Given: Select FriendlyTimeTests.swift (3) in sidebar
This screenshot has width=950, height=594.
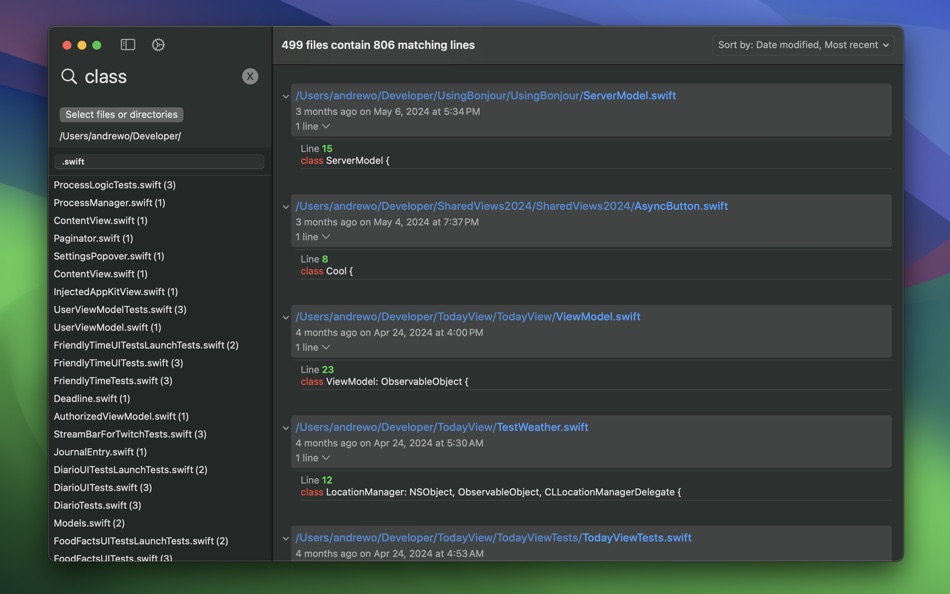Looking at the screenshot, I should tap(113, 381).
